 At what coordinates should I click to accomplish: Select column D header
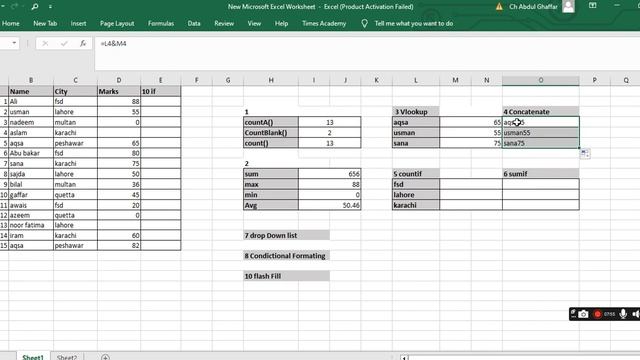[x=119, y=80]
